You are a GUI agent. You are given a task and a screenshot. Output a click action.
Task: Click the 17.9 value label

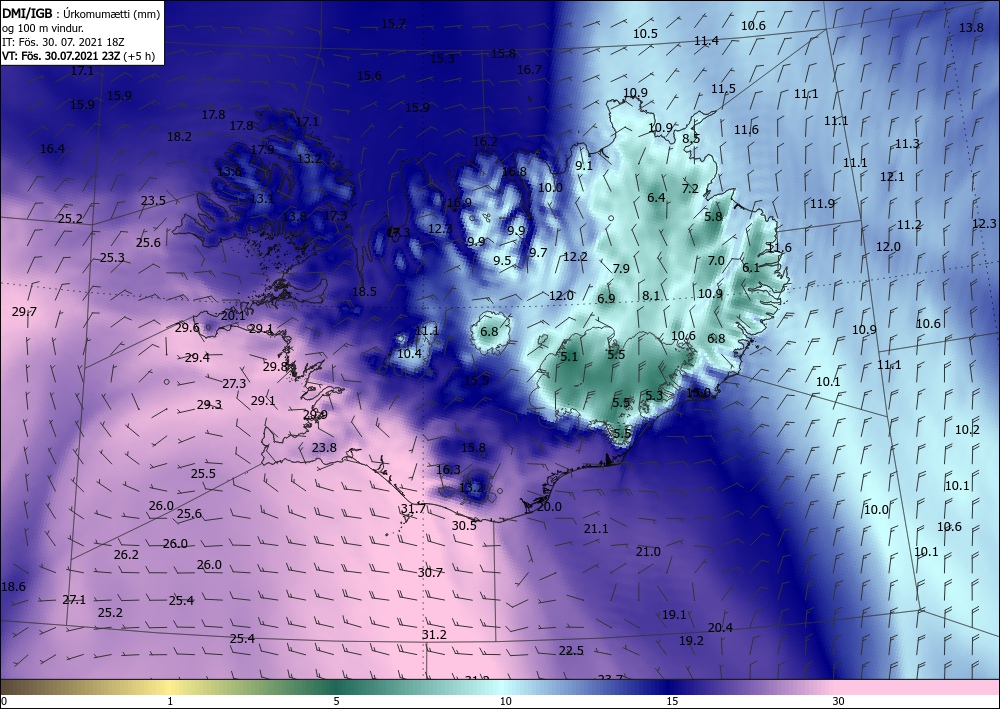pyautogui.click(x=262, y=149)
